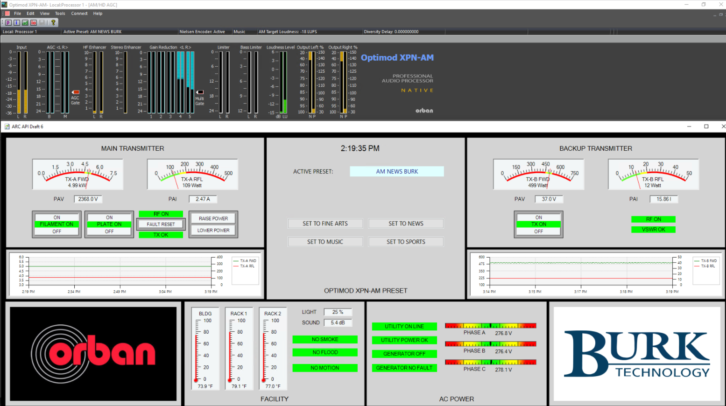This screenshot has height=406, width=726.
Task: Click the LOWER POWER button
Action: click(213, 230)
